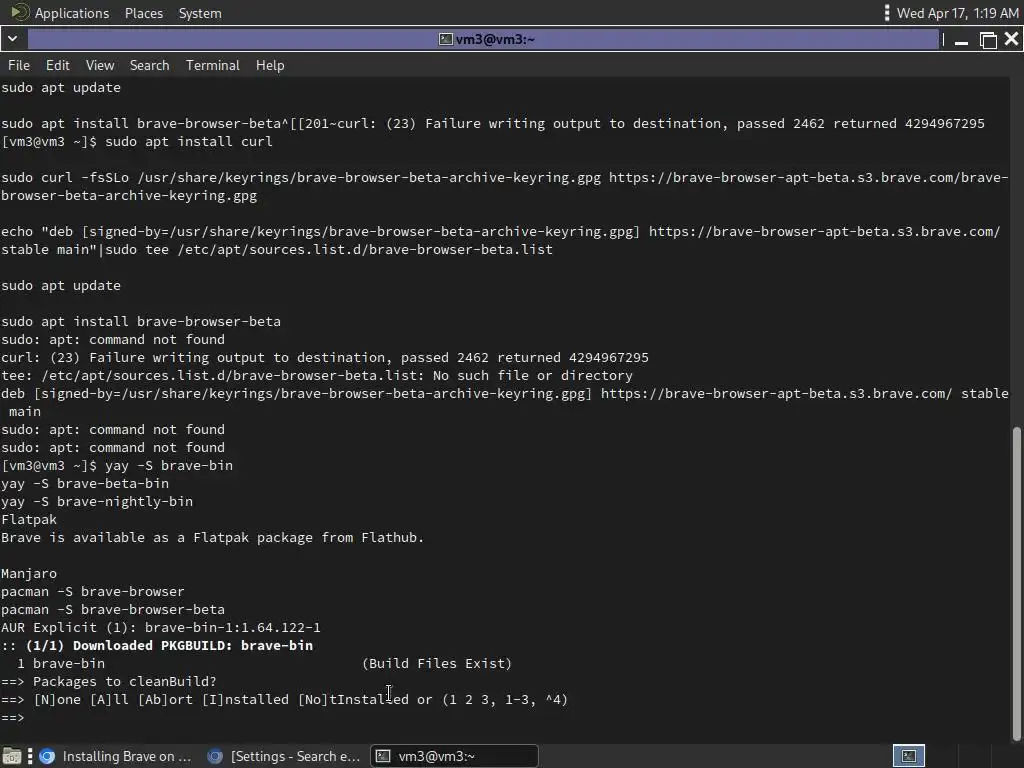Click the MATE logo icon beside Applications
The image size is (1024, 768).
click(20, 12)
